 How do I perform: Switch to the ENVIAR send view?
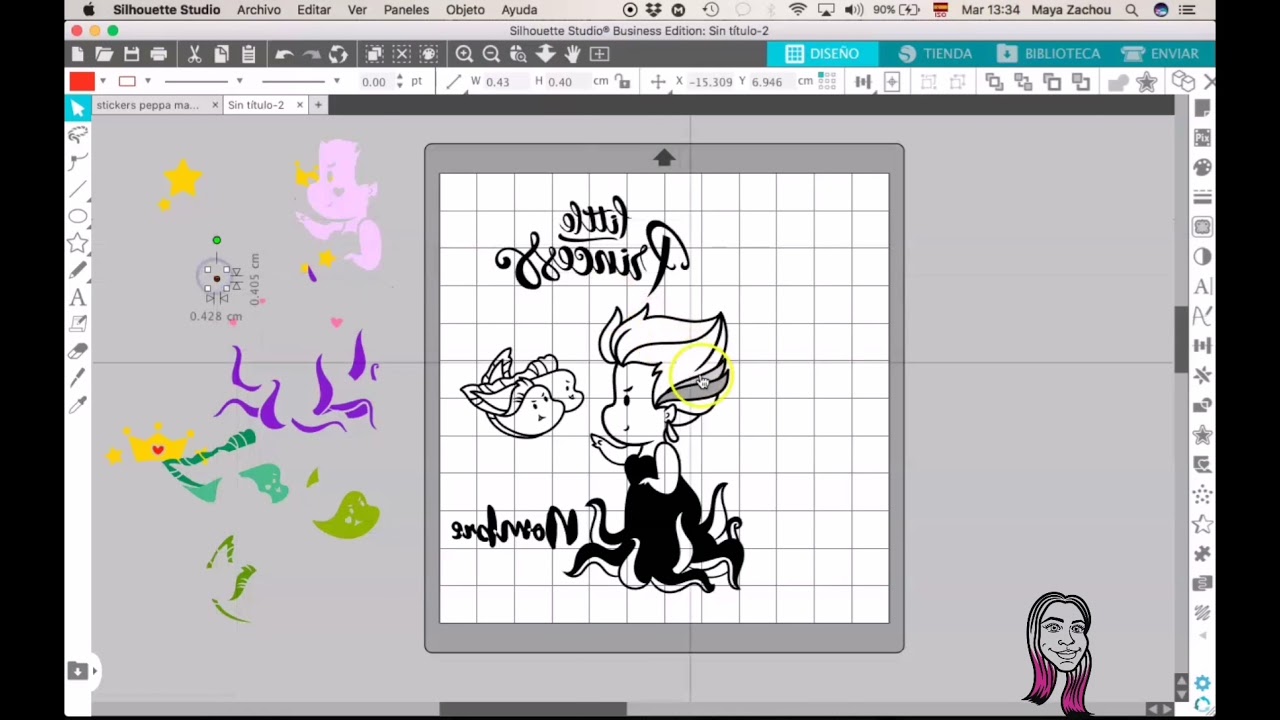(1161, 54)
